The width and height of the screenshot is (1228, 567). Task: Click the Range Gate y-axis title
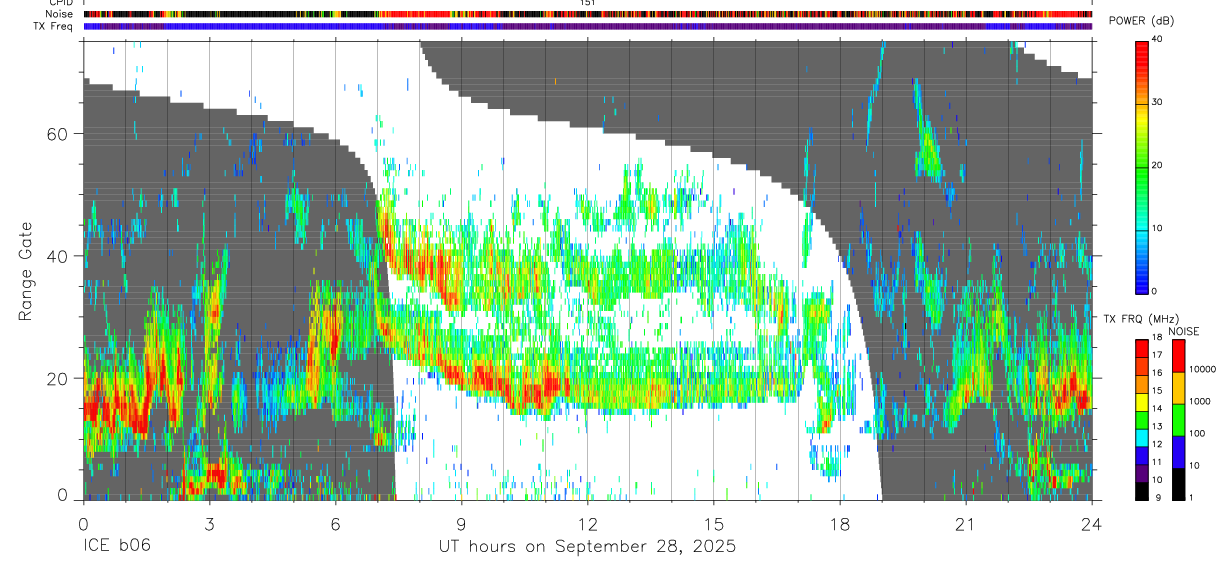[x=25, y=271]
